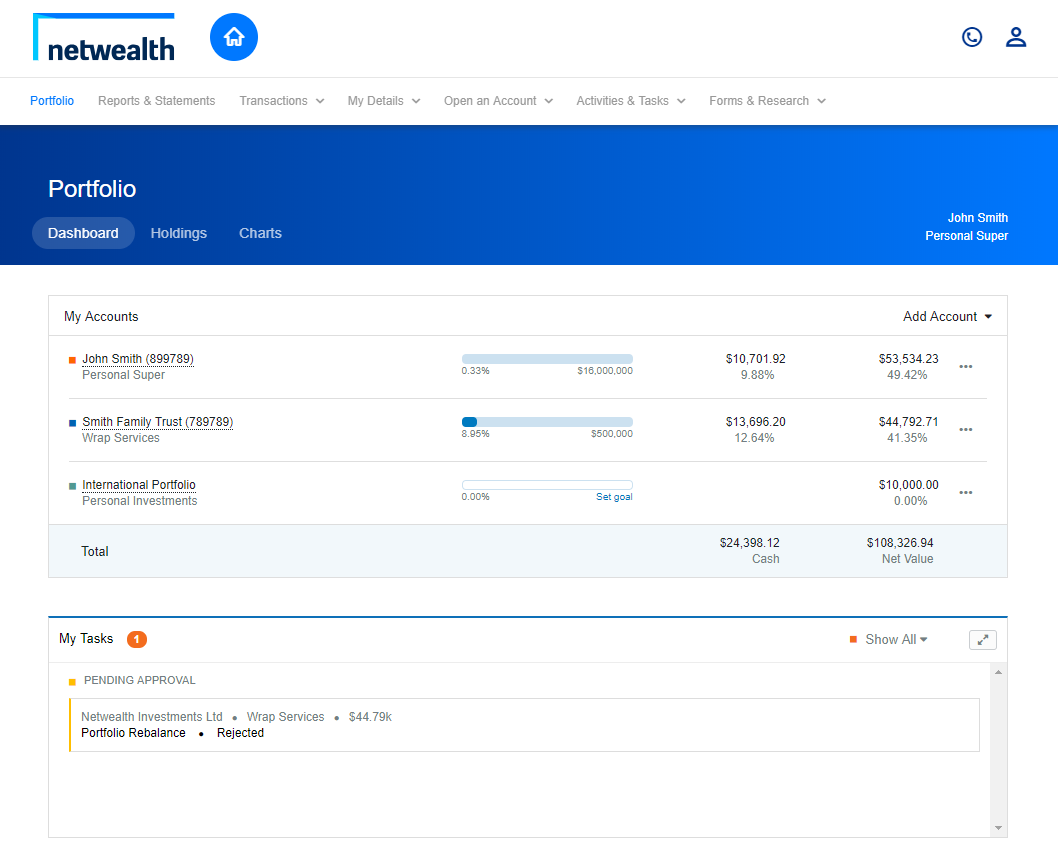
Task: Open the Add Account dropdown
Action: point(947,317)
